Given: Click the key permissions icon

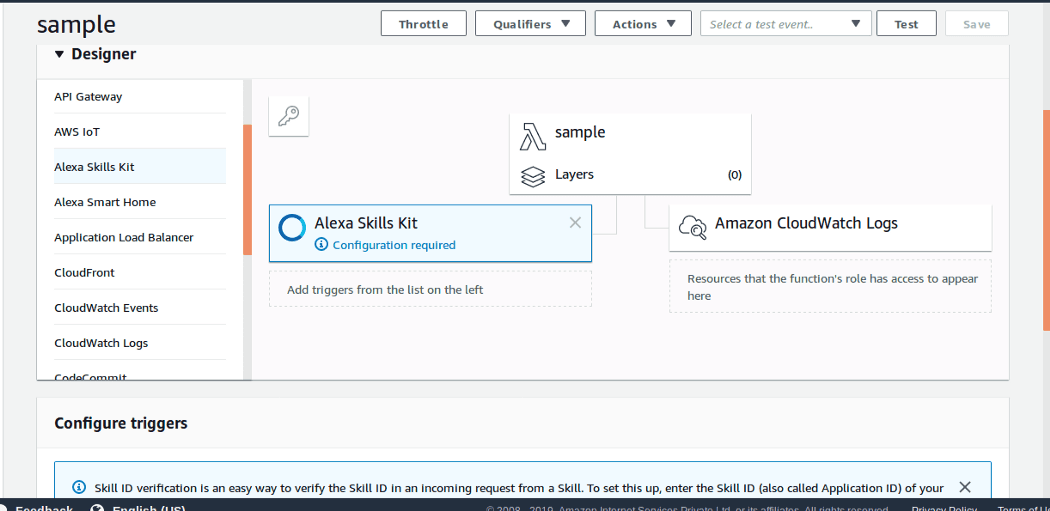Looking at the screenshot, I should pyautogui.click(x=289, y=116).
